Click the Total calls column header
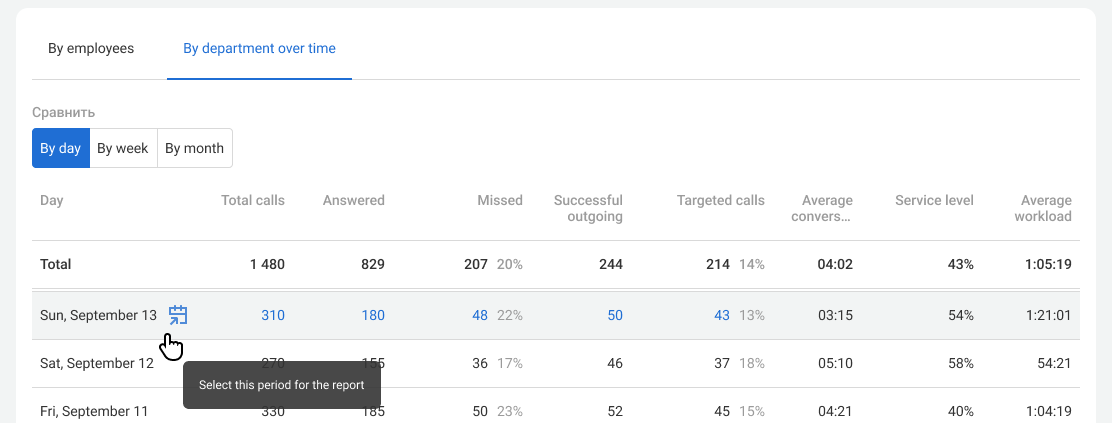Screen dimensions: 1112x423 pos(253,200)
